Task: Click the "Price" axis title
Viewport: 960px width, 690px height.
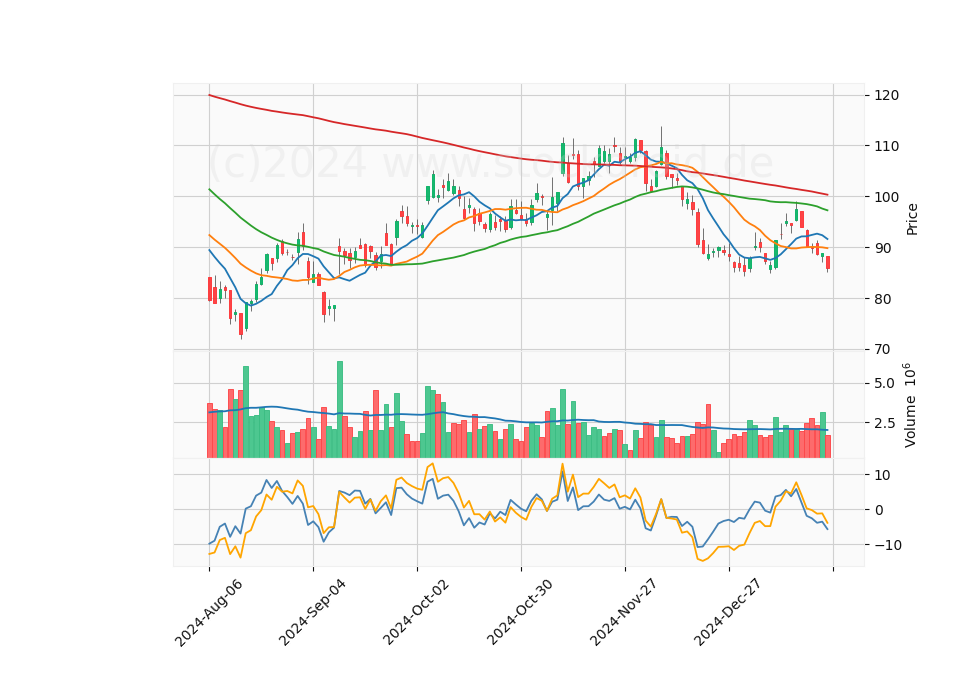Action: [x=912, y=220]
